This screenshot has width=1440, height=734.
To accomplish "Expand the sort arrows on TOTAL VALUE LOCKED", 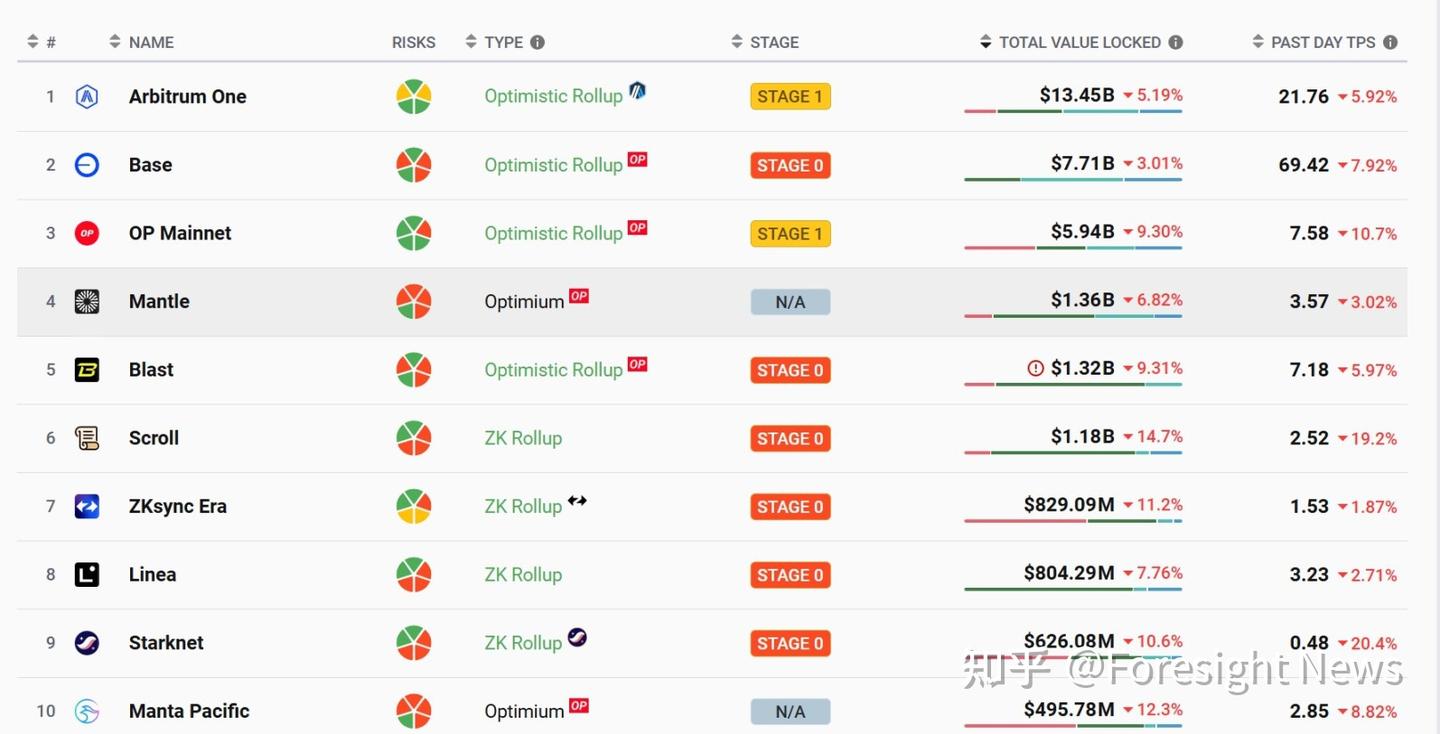I will (986, 42).
